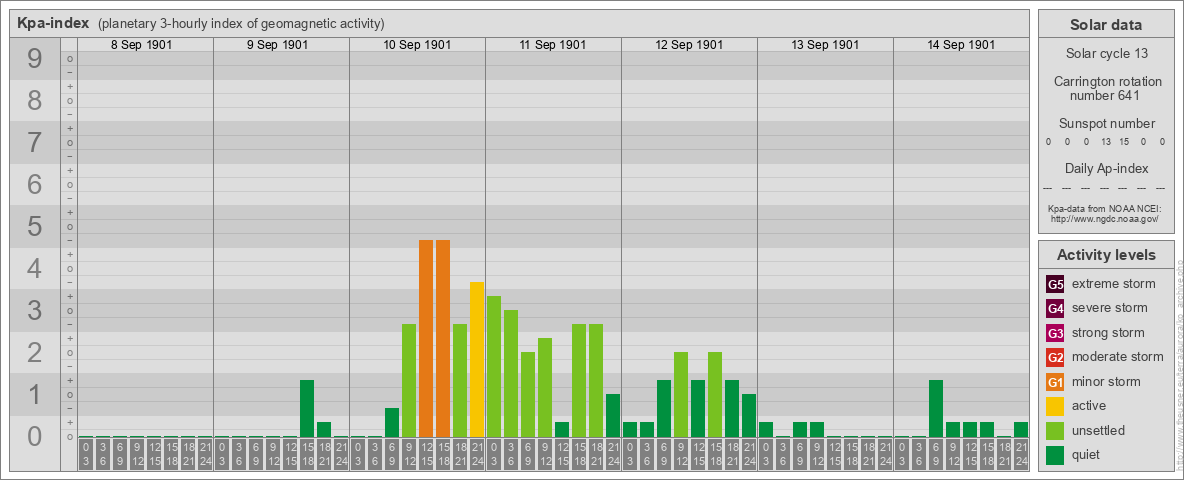Click the 'Daily Ap-index' label
Viewport: 1184px width, 480px height.
(x=1106, y=168)
